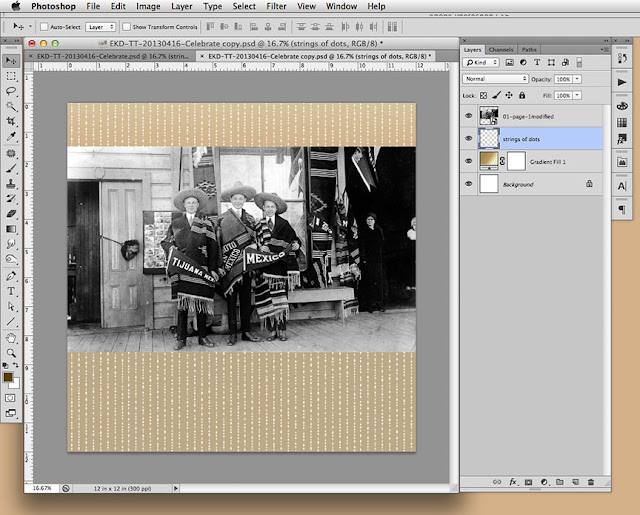Click the foreground color swatch
This screenshot has width=640, height=515.
[9, 378]
